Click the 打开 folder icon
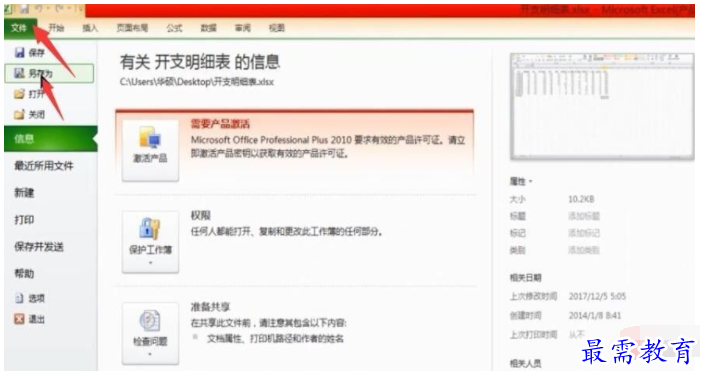Viewport: 703px width, 383px height. click(x=19, y=94)
